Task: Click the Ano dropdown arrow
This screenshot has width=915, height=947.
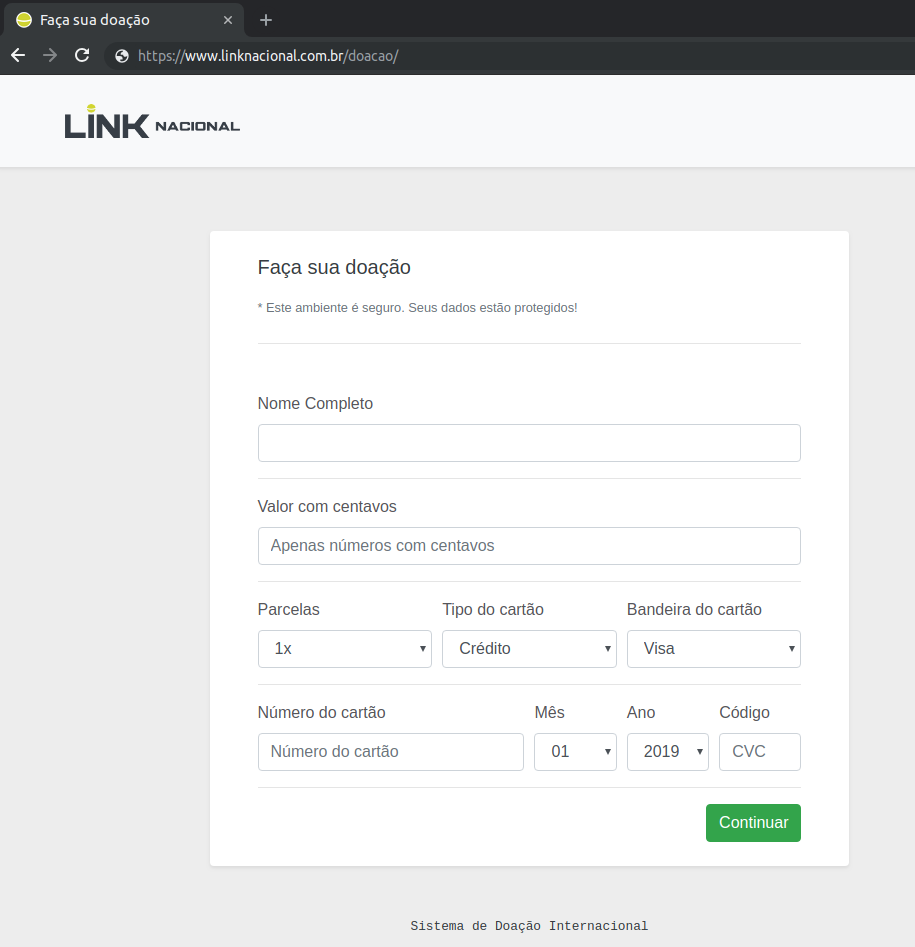Action: 700,751
